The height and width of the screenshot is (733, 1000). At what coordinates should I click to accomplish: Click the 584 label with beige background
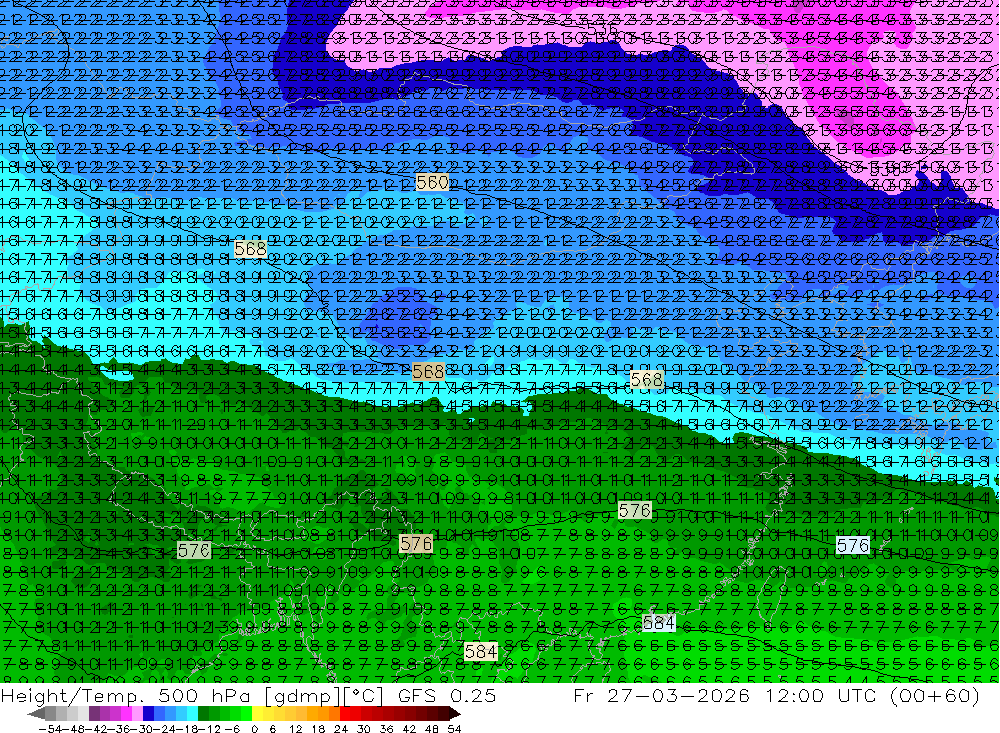[x=481, y=651]
